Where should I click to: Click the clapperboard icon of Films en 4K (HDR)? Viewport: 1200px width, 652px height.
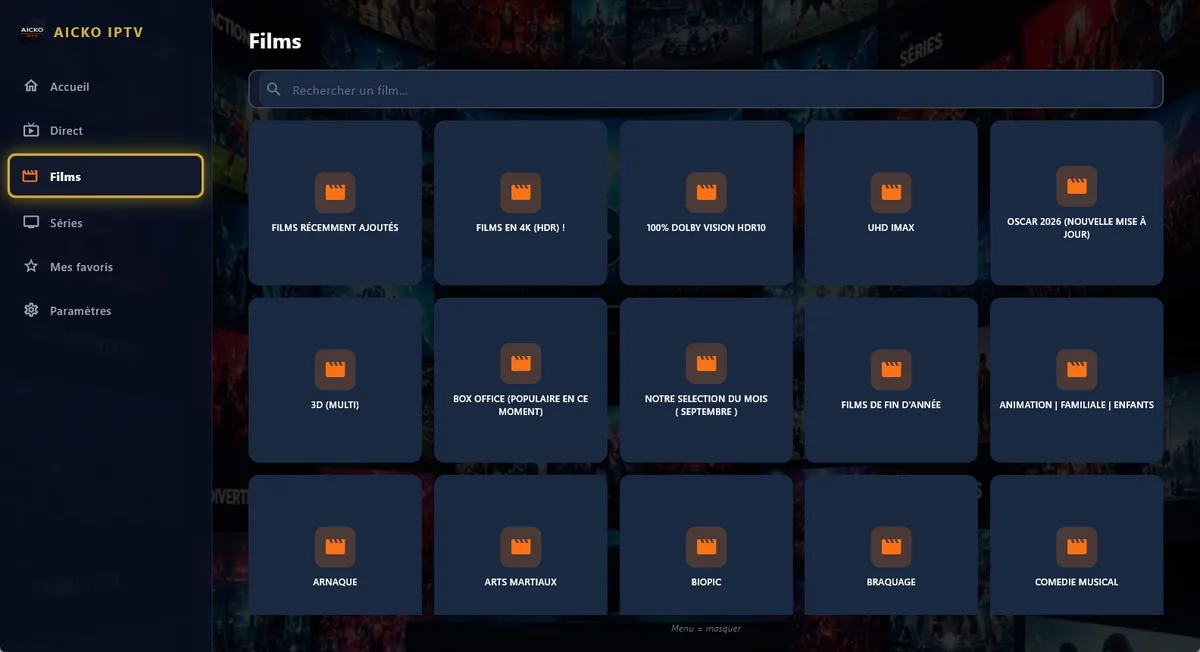point(521,192)
